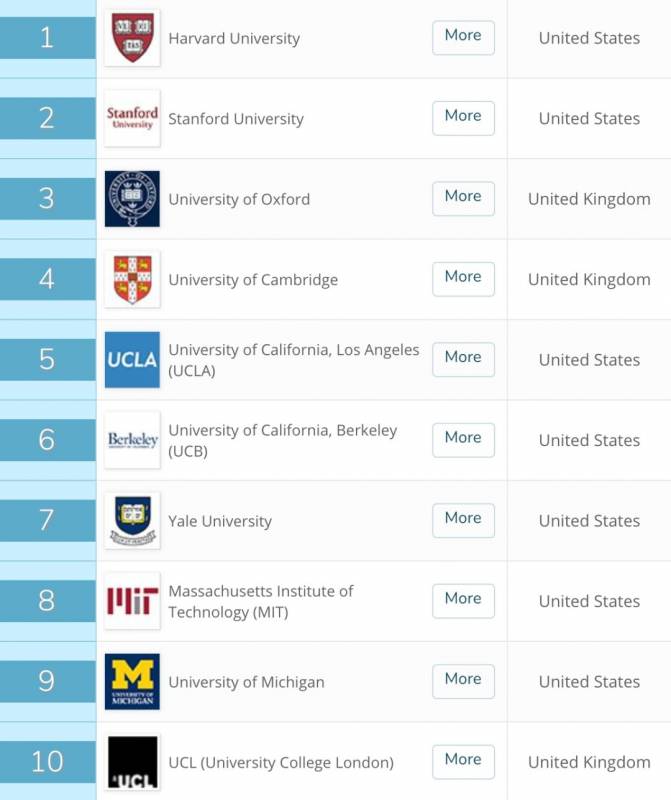Click the Berkeley logo

[132, 440]
